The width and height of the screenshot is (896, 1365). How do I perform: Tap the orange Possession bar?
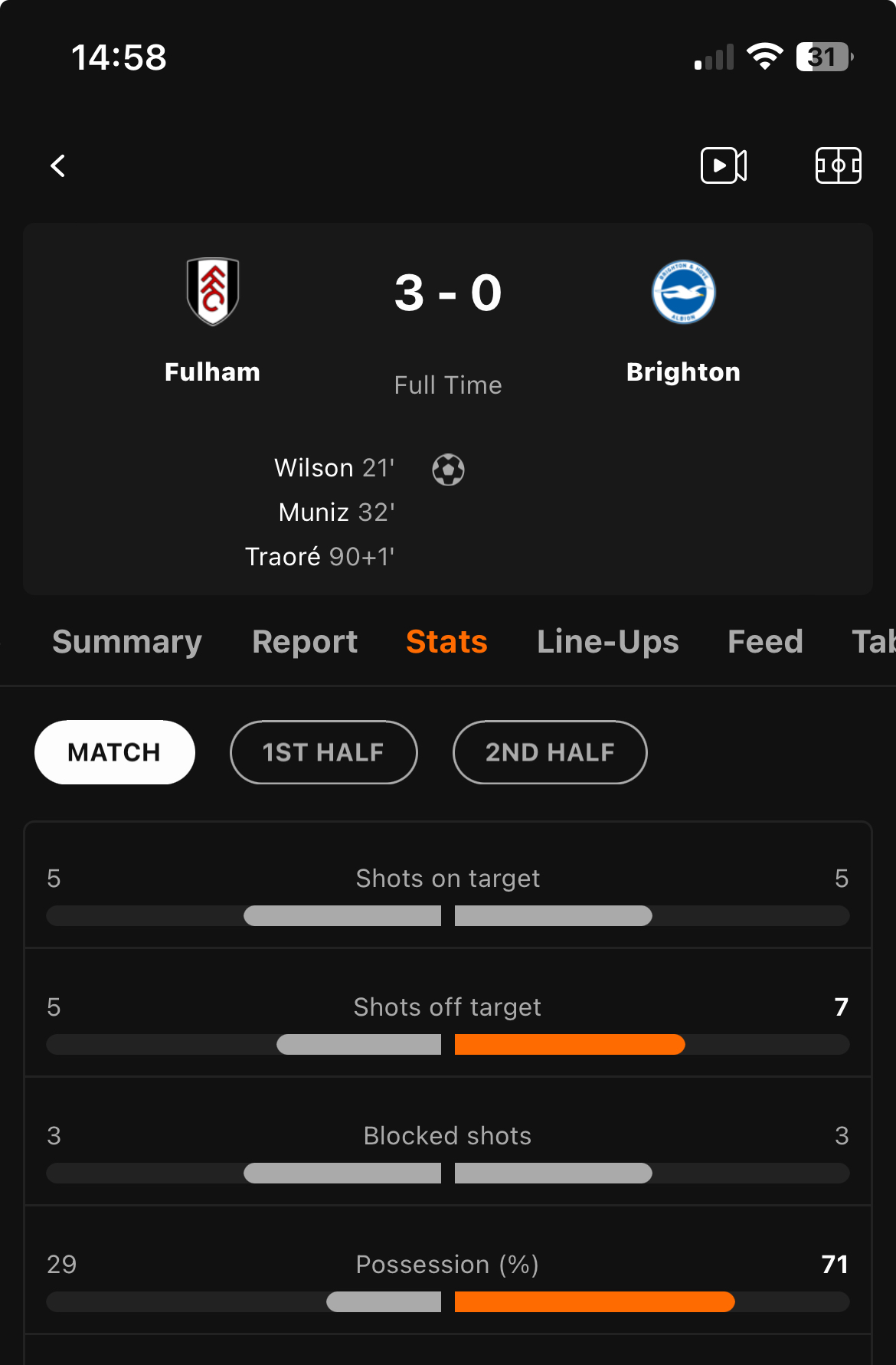(595, 1301)
